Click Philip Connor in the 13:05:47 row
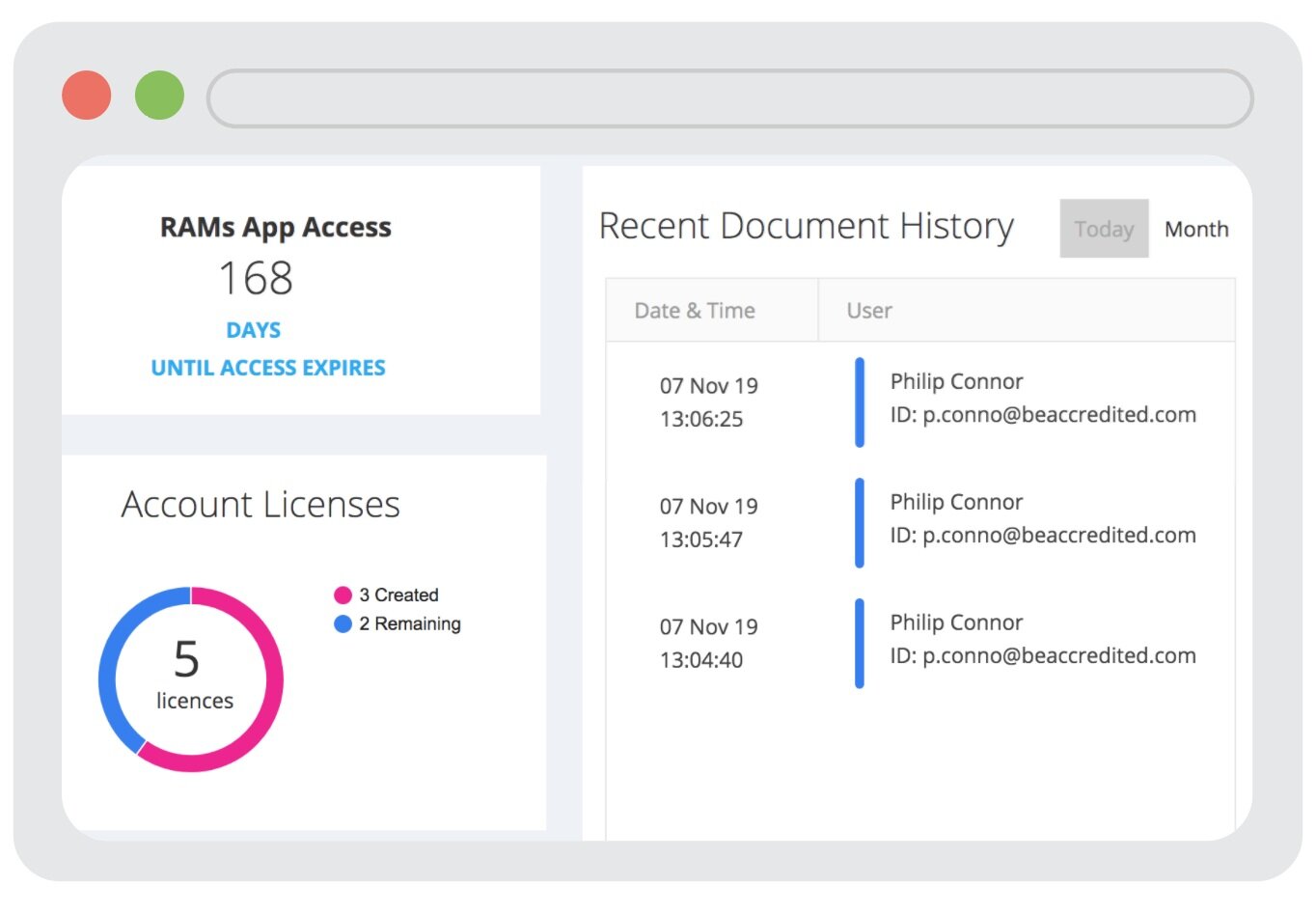The image size is (1316, 913). coord(956,502)
